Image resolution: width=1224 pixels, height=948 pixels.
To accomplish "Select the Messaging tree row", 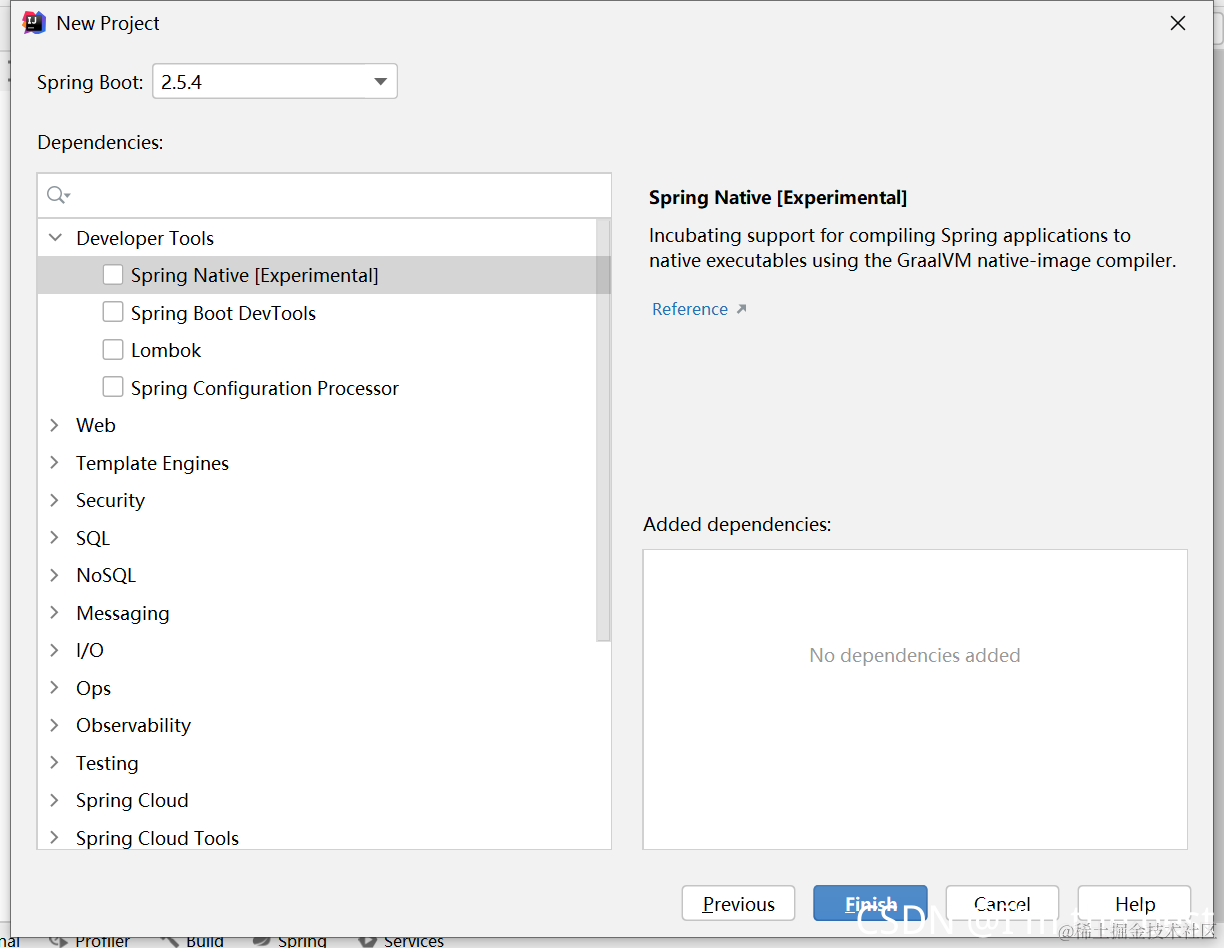I will point(317,613).
